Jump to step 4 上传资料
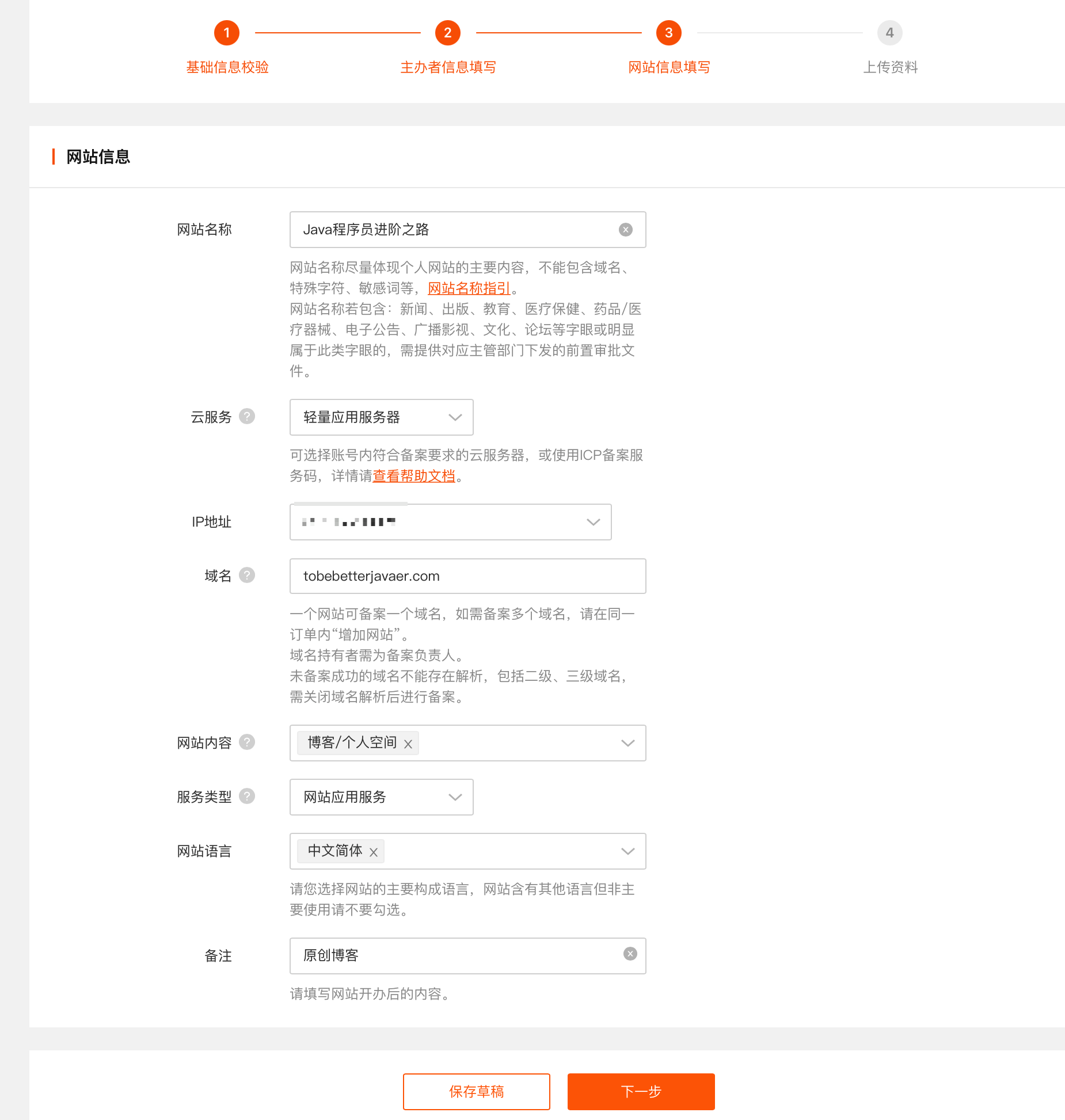 889,33
